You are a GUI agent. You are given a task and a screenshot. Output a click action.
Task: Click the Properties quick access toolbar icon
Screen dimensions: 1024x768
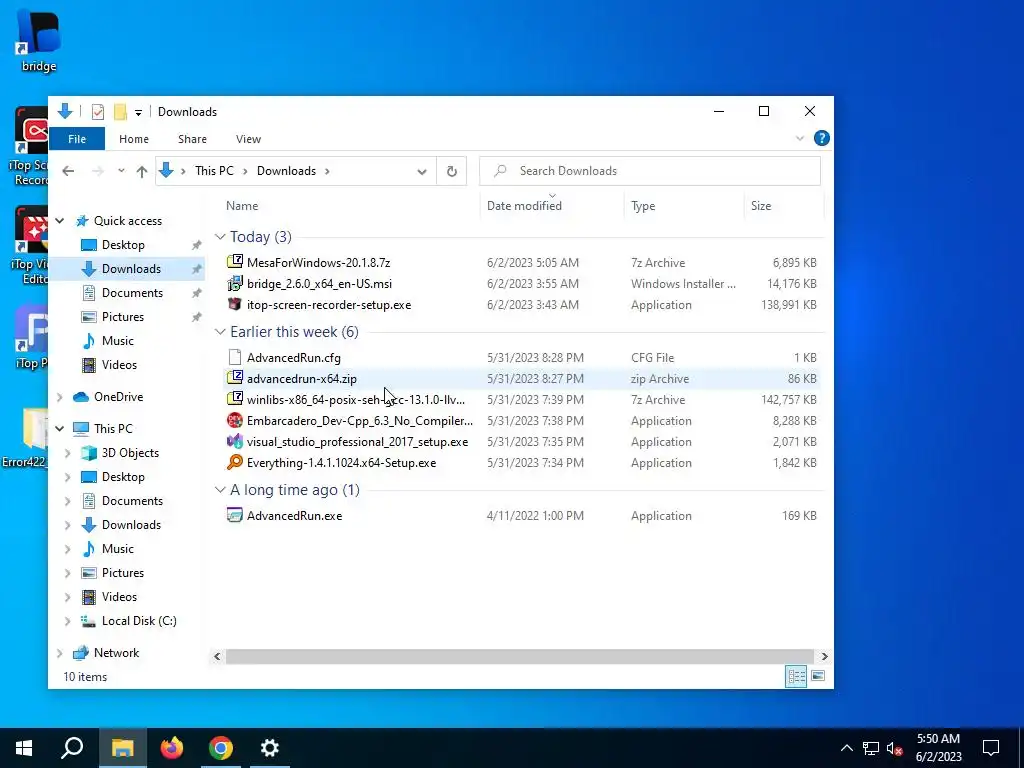pos(98,112)
